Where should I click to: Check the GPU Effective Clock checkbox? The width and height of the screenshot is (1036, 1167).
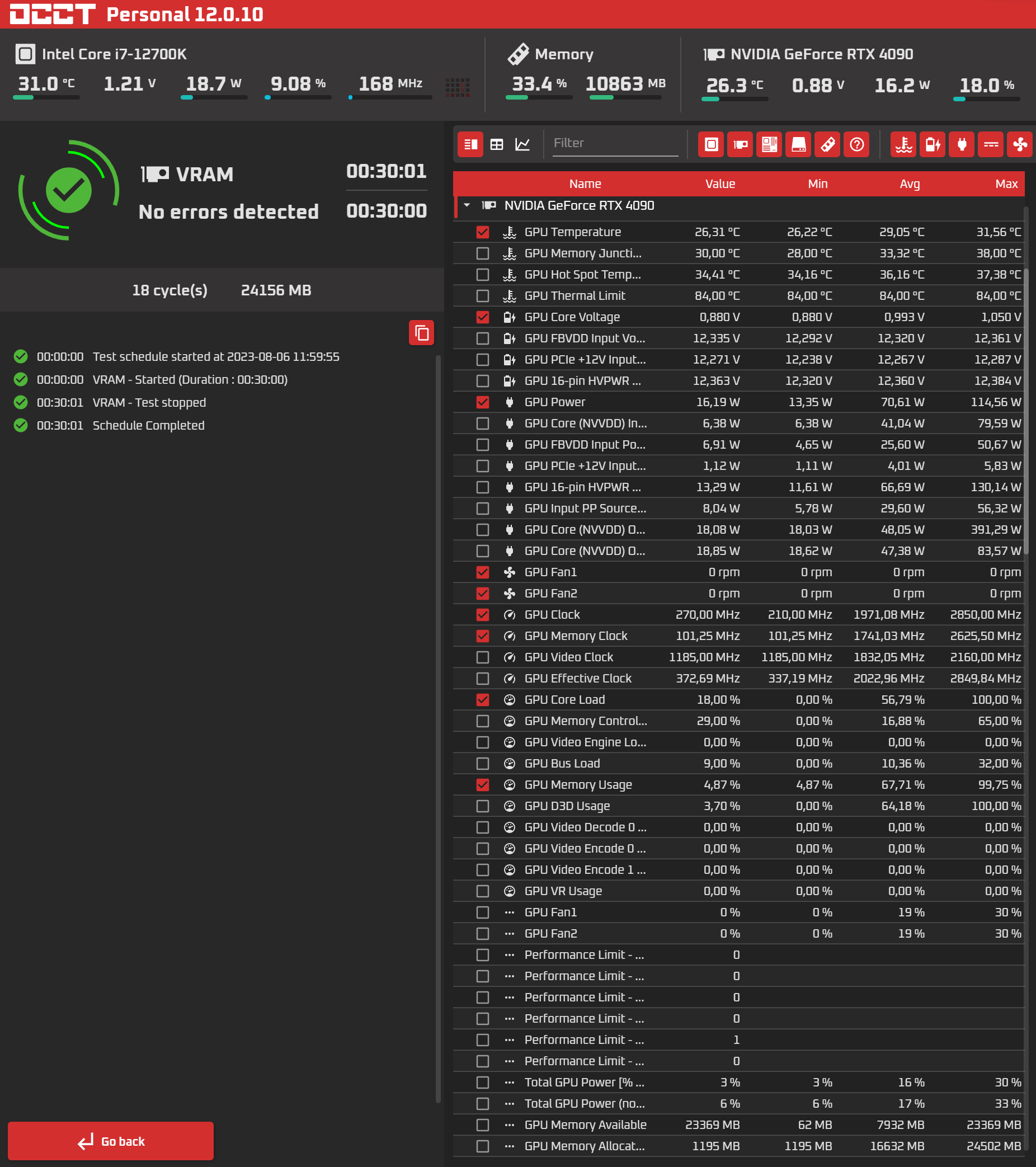[x=483, y=678]
